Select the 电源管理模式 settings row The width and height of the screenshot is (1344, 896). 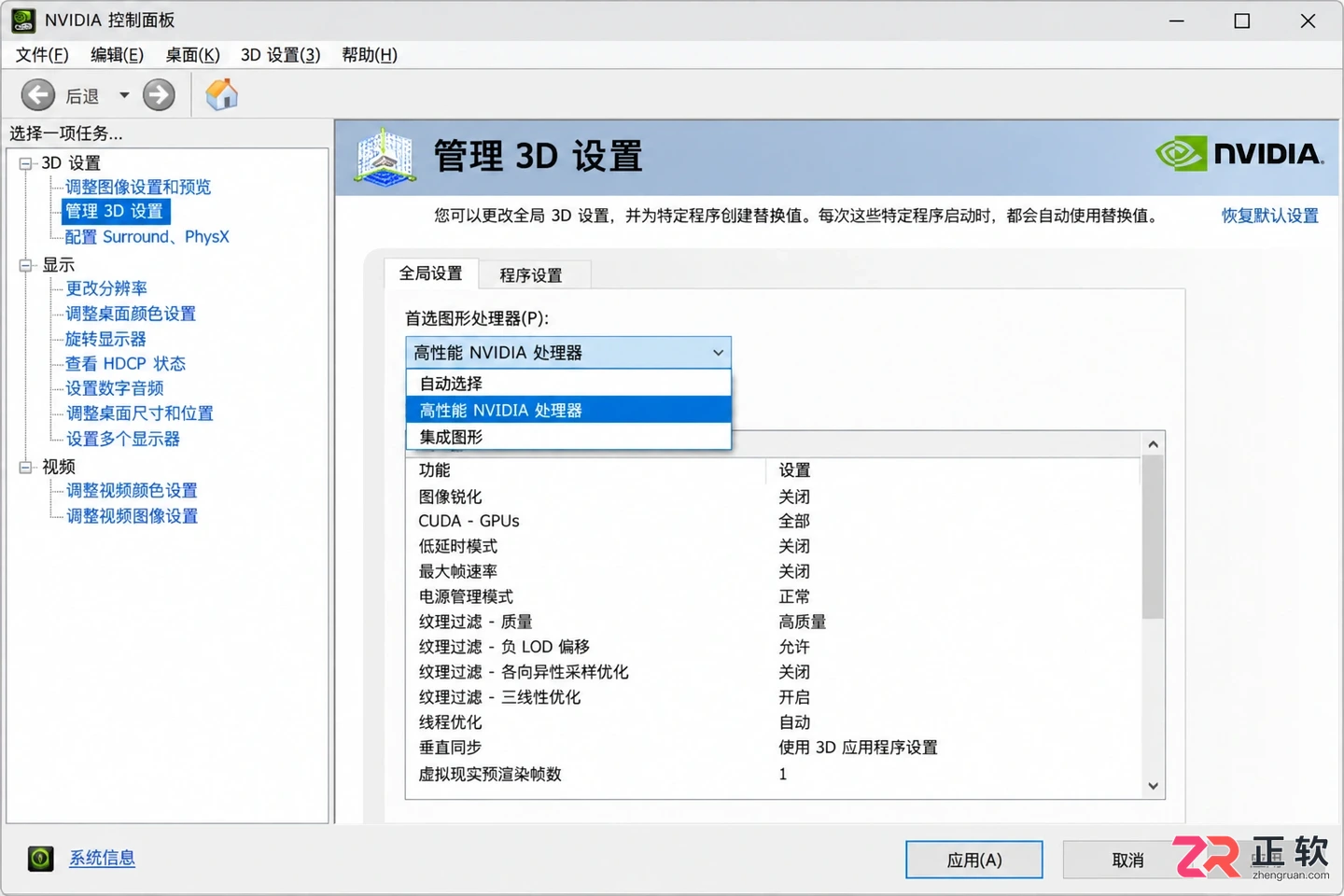(774, 596)
